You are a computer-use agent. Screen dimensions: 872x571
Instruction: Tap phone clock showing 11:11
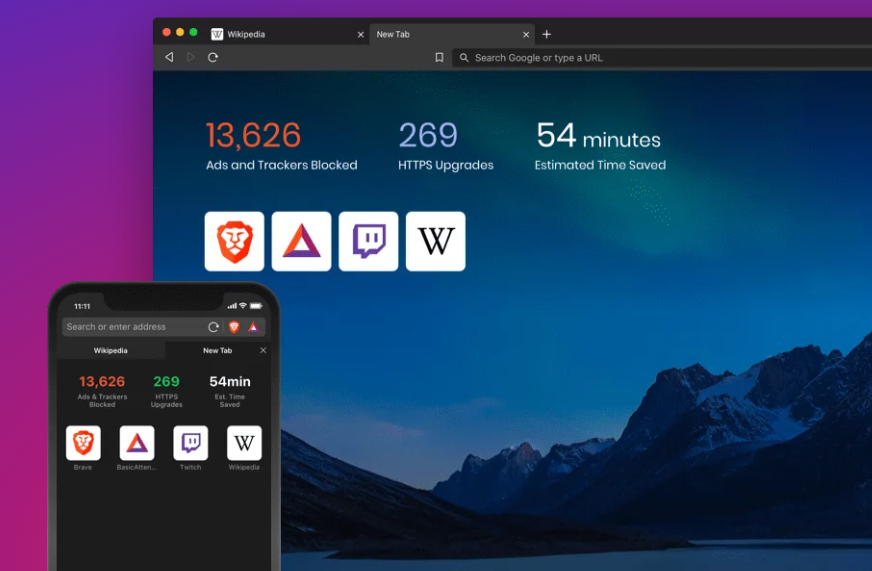pos(82,306)
